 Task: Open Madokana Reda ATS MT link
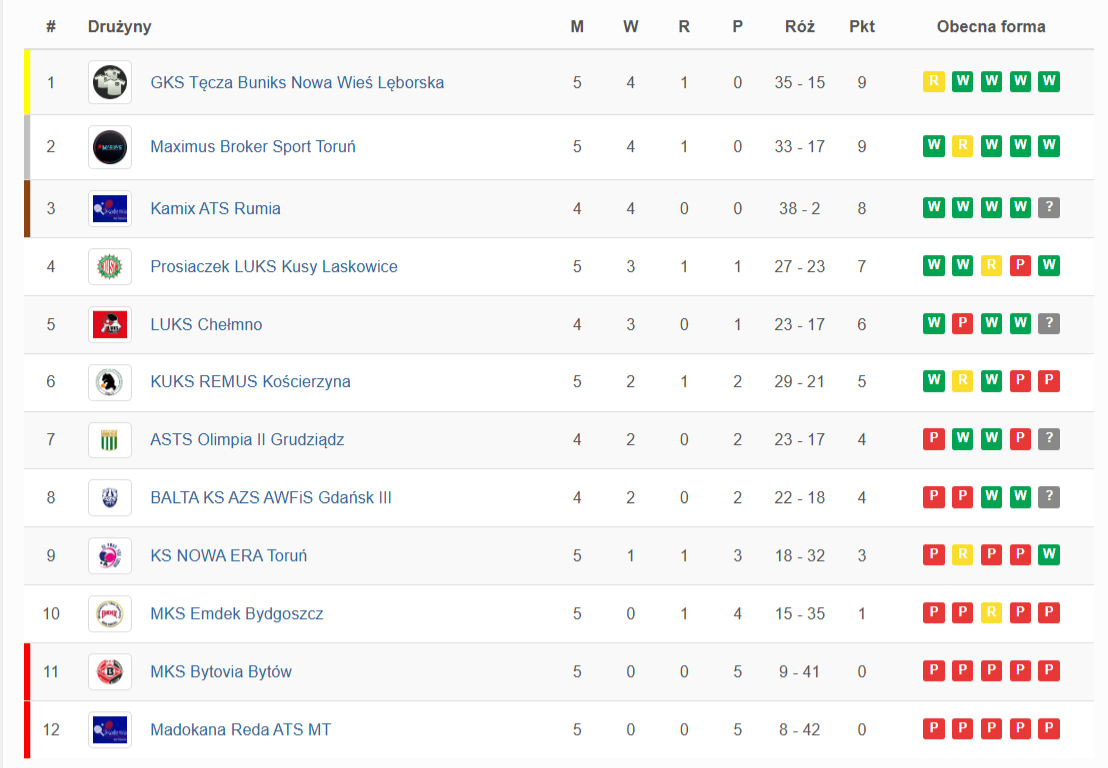240,729
